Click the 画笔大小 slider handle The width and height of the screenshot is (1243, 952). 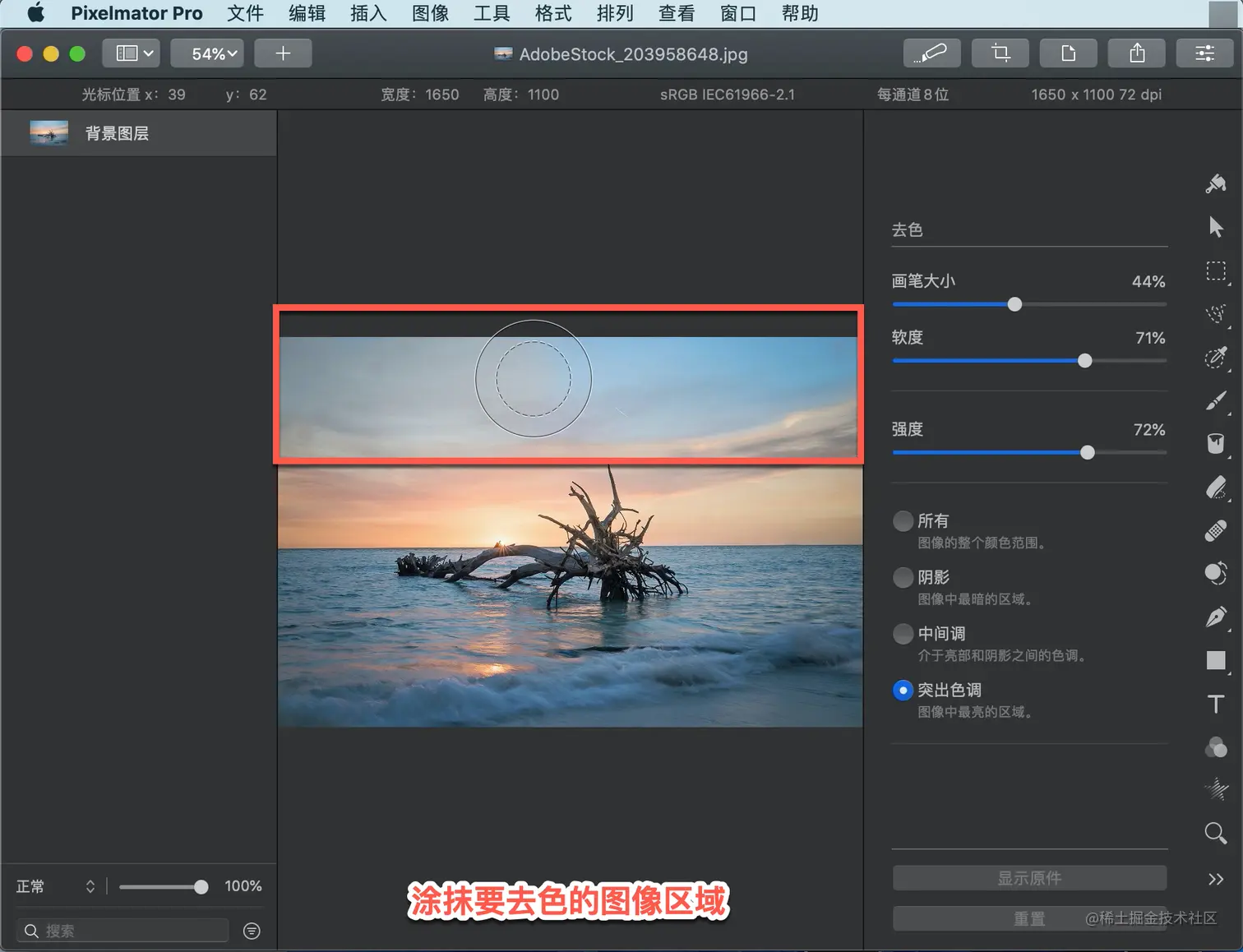[1015, 304]
